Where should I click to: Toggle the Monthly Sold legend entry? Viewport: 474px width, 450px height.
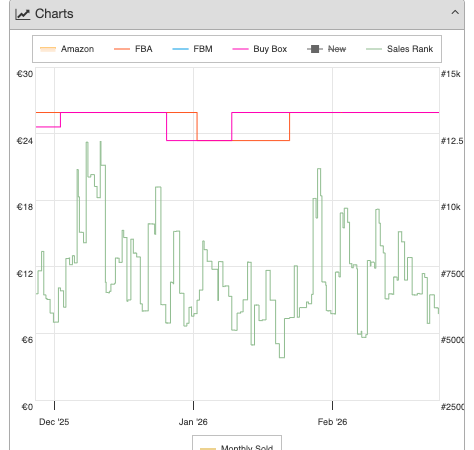(237, 447)
